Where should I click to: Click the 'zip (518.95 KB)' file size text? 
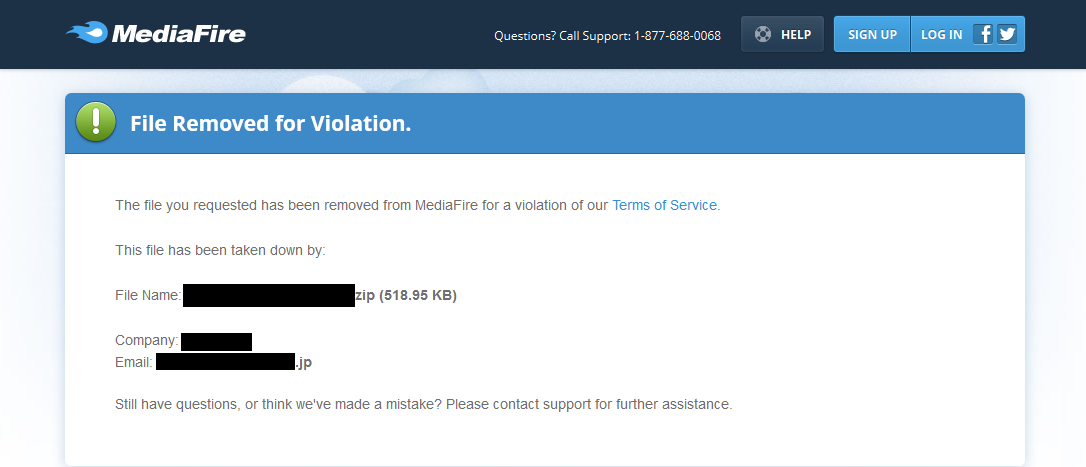(x=406, y=295)
